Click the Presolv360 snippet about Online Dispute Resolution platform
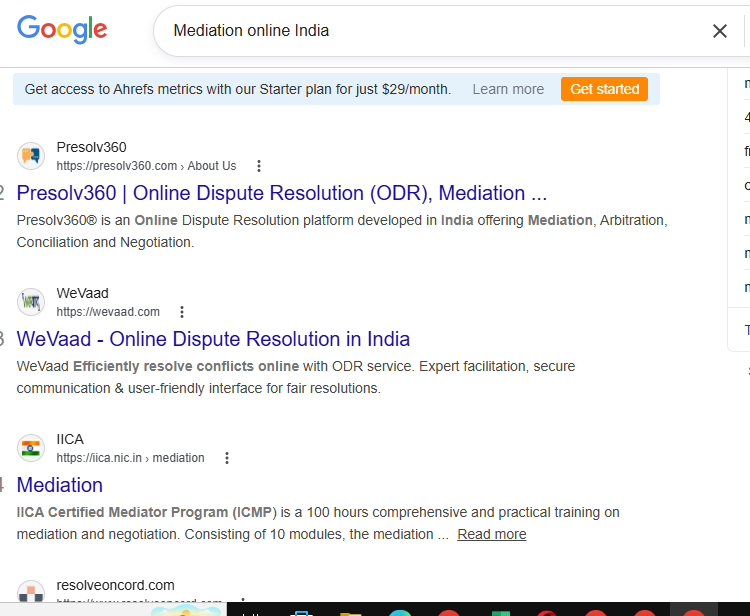The width and height of the screenshot is (750, 616). point(342,231)
